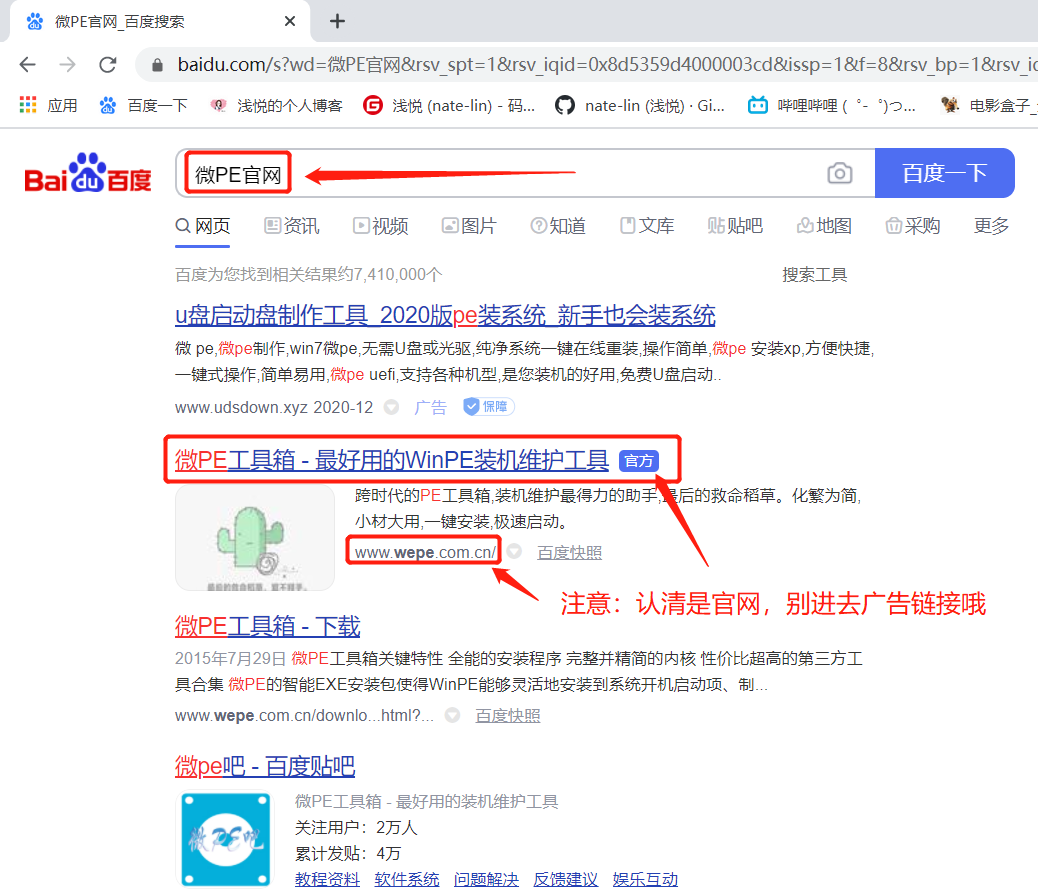Click the Baidu logo
Viewport: 1038px width, 893px height.
point(88,175)
